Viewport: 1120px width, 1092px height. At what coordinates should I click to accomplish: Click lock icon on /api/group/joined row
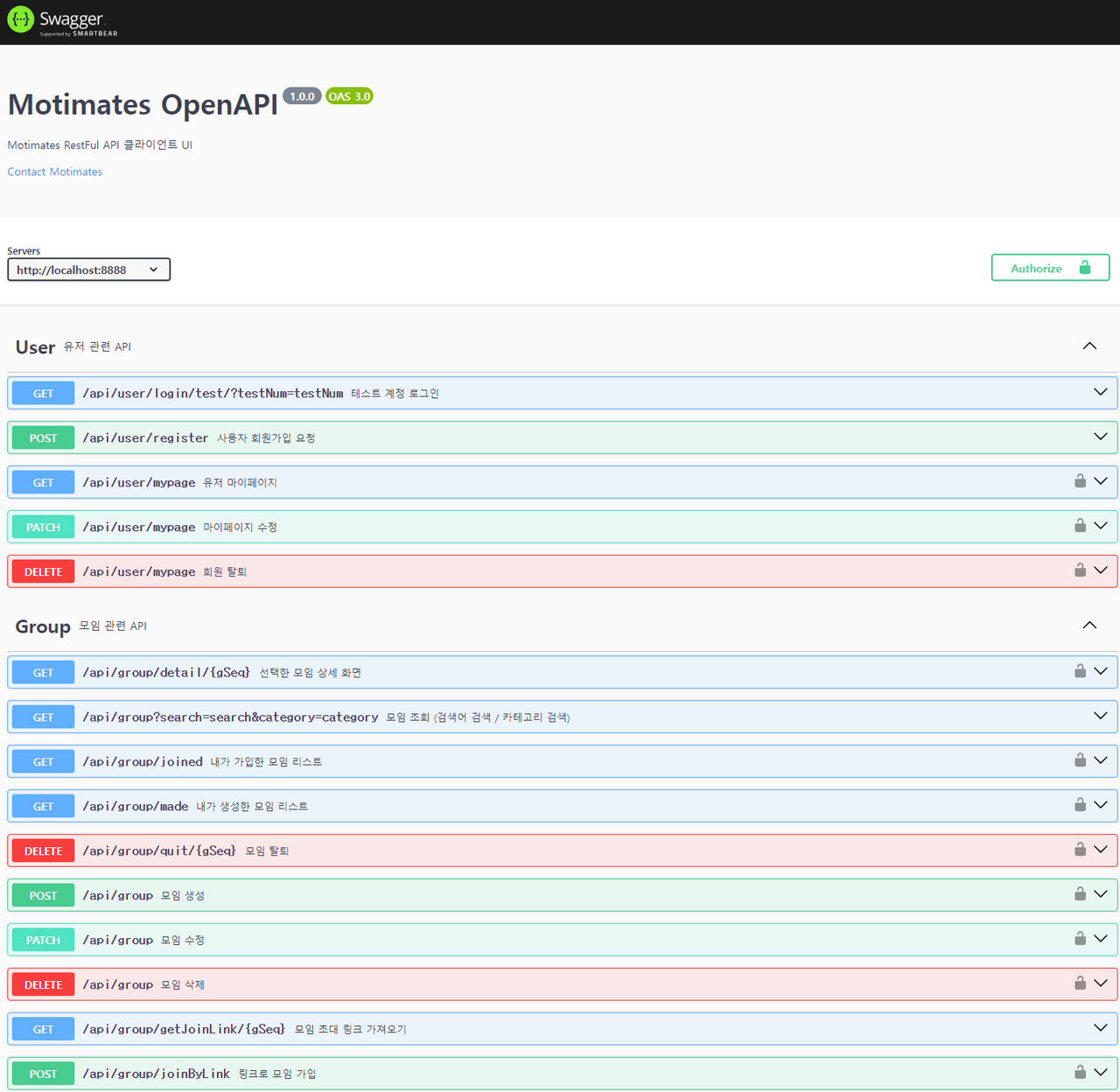point(1080,760)
